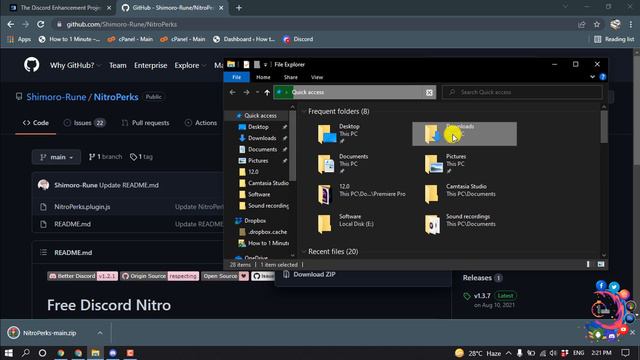Viewport: 640px width, 360px height.
Task: Open the 12.0 Premiere Pro folder
Action: click(362, 194)
